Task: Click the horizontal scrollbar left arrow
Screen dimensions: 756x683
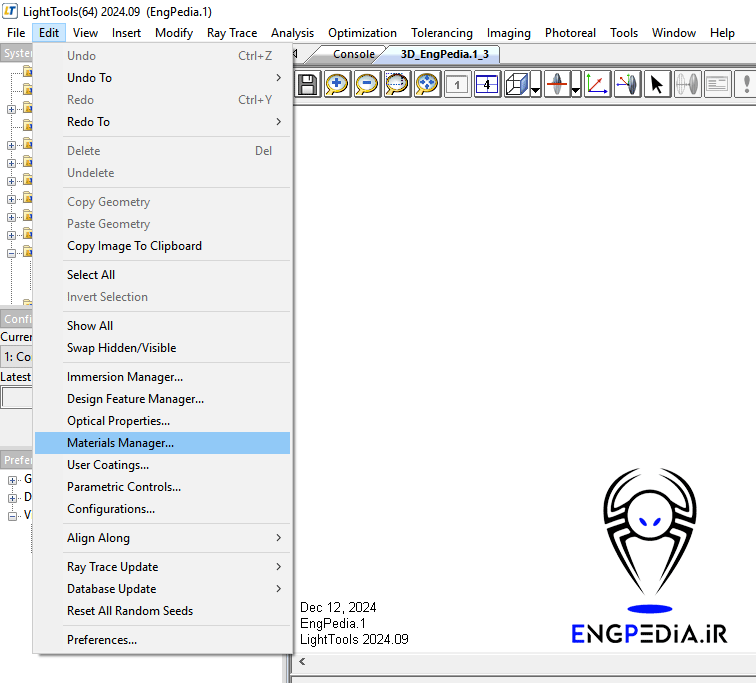Action: point(302,661)
